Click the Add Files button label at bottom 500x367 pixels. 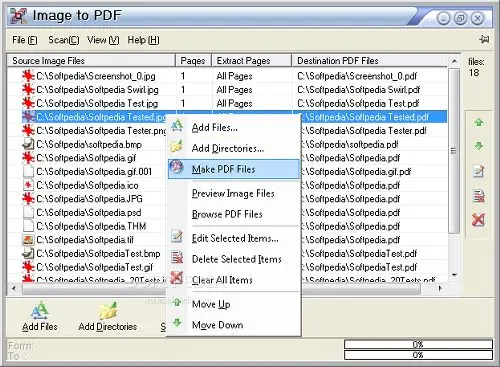(x=40, y=327)
